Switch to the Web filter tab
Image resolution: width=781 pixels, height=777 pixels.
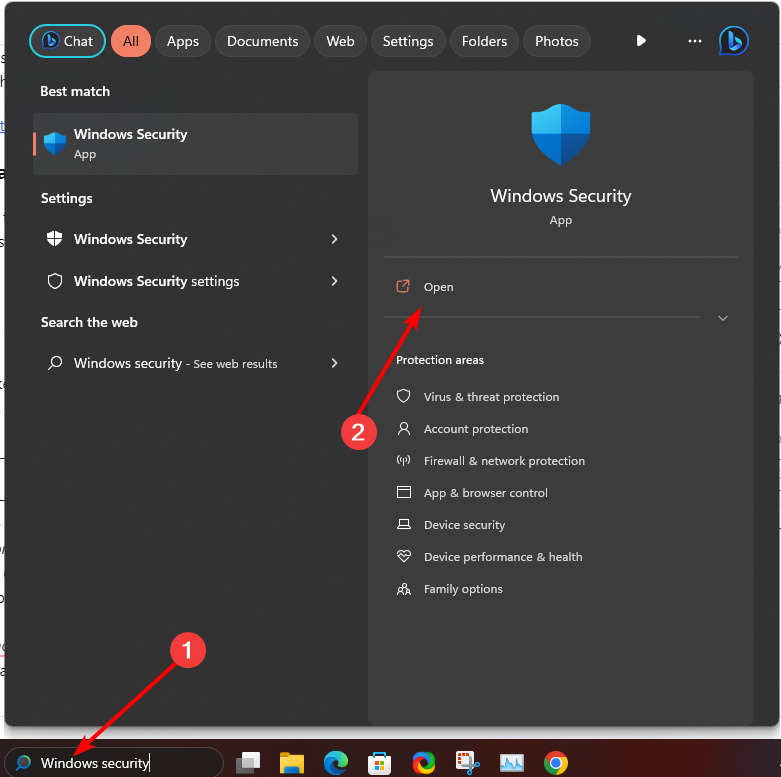340,41
